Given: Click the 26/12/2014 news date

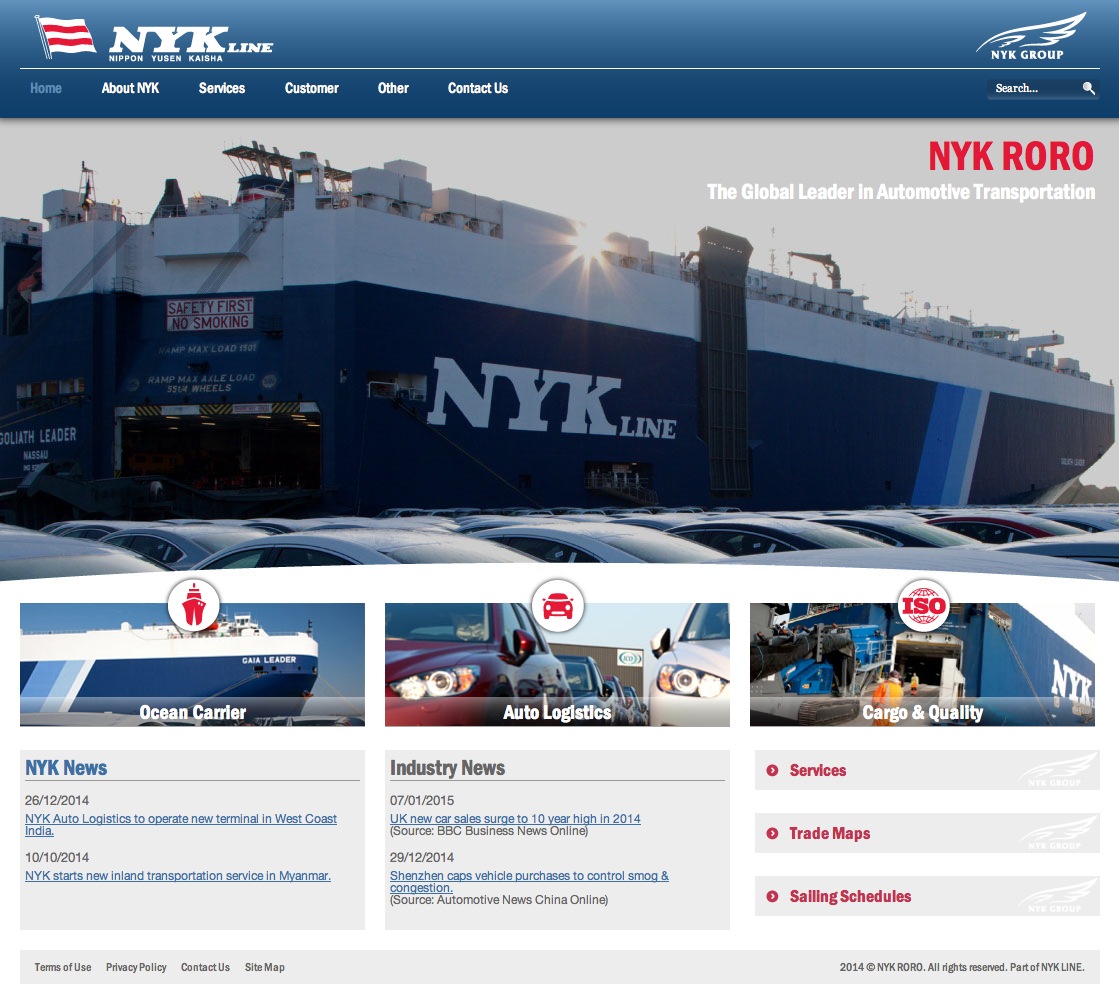Looking at the screenshot, I should 57,800.
